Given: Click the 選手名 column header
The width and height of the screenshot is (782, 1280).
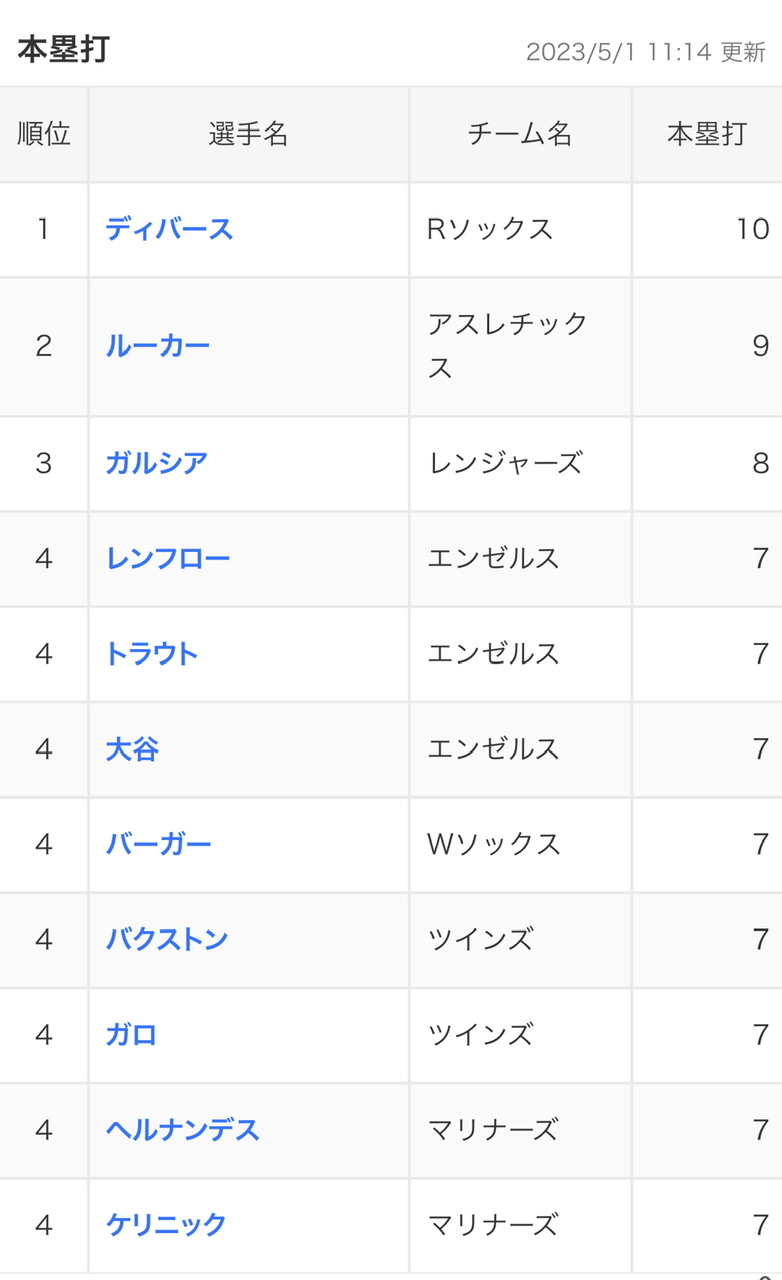Looking at the screenshot, I should point(248,134).
